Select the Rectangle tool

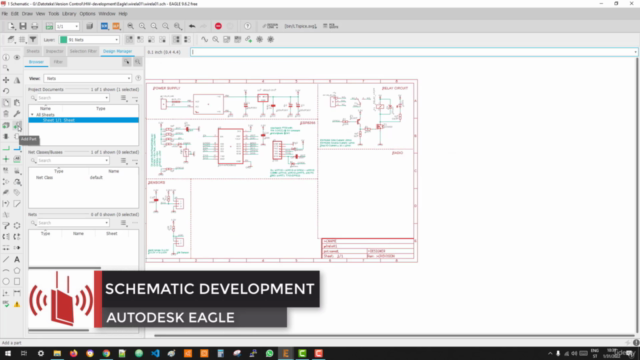pyautogui.click(x=17, y=282)
